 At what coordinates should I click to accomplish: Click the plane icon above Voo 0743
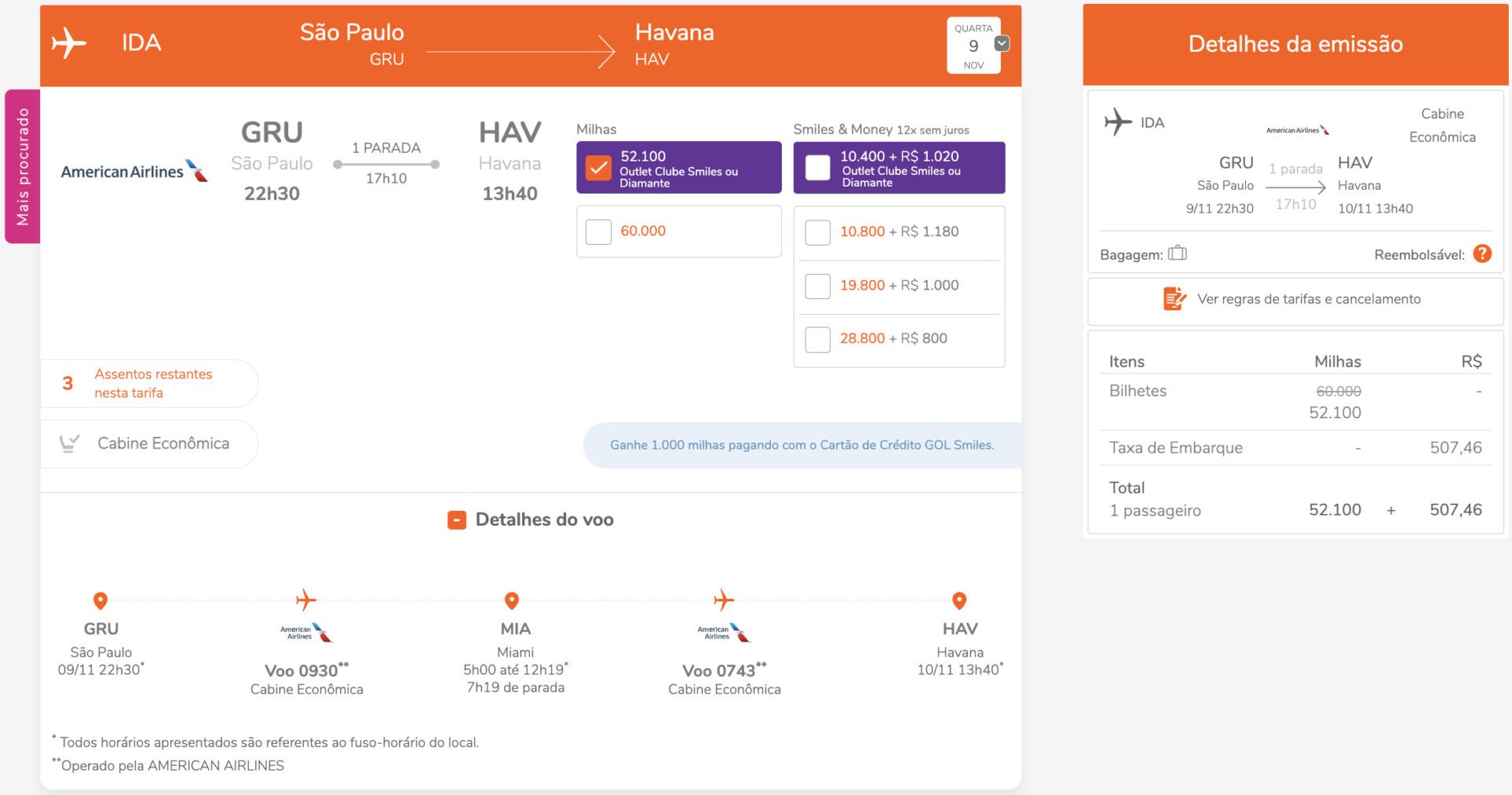click(x=724, y=601)
